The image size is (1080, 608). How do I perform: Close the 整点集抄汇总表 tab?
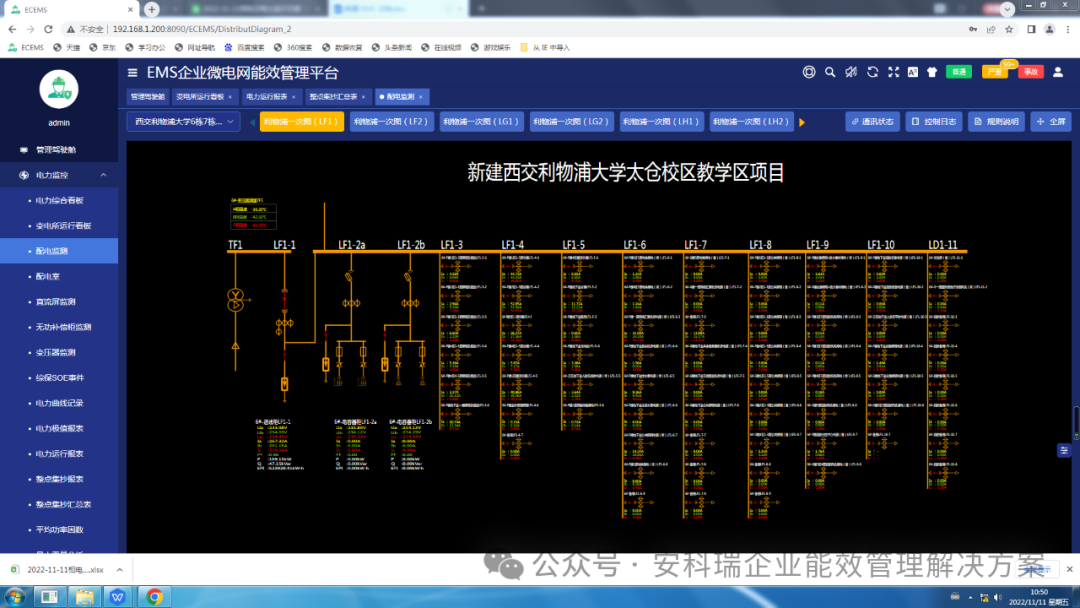tap(364, 97)
